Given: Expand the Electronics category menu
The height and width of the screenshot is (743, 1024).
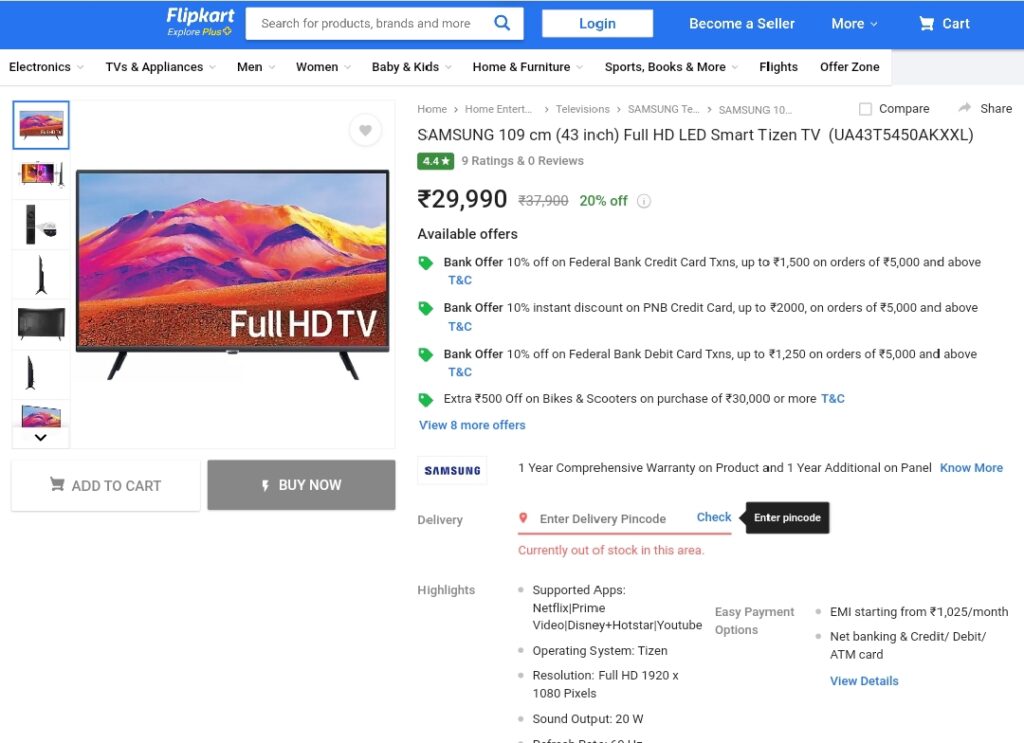Looking at the screenshot, I should pyautogui.click(x=46, y=67).
